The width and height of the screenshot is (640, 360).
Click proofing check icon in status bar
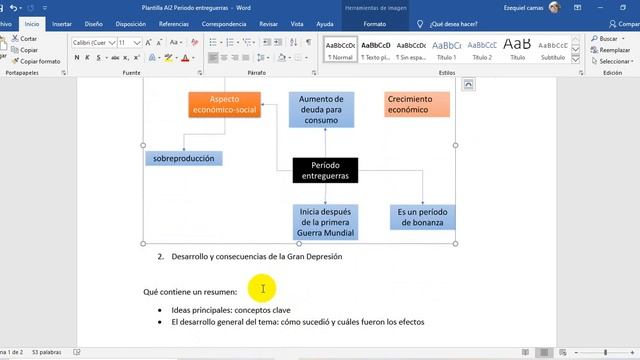tap(76, 352)
